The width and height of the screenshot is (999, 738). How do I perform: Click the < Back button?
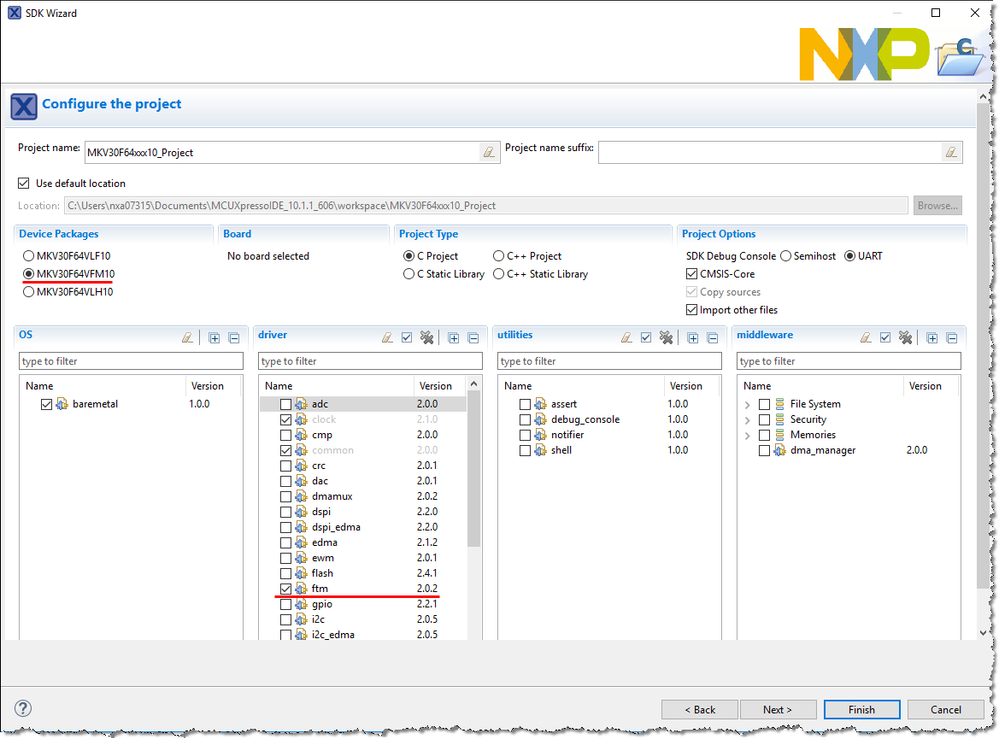click(700, 709)
